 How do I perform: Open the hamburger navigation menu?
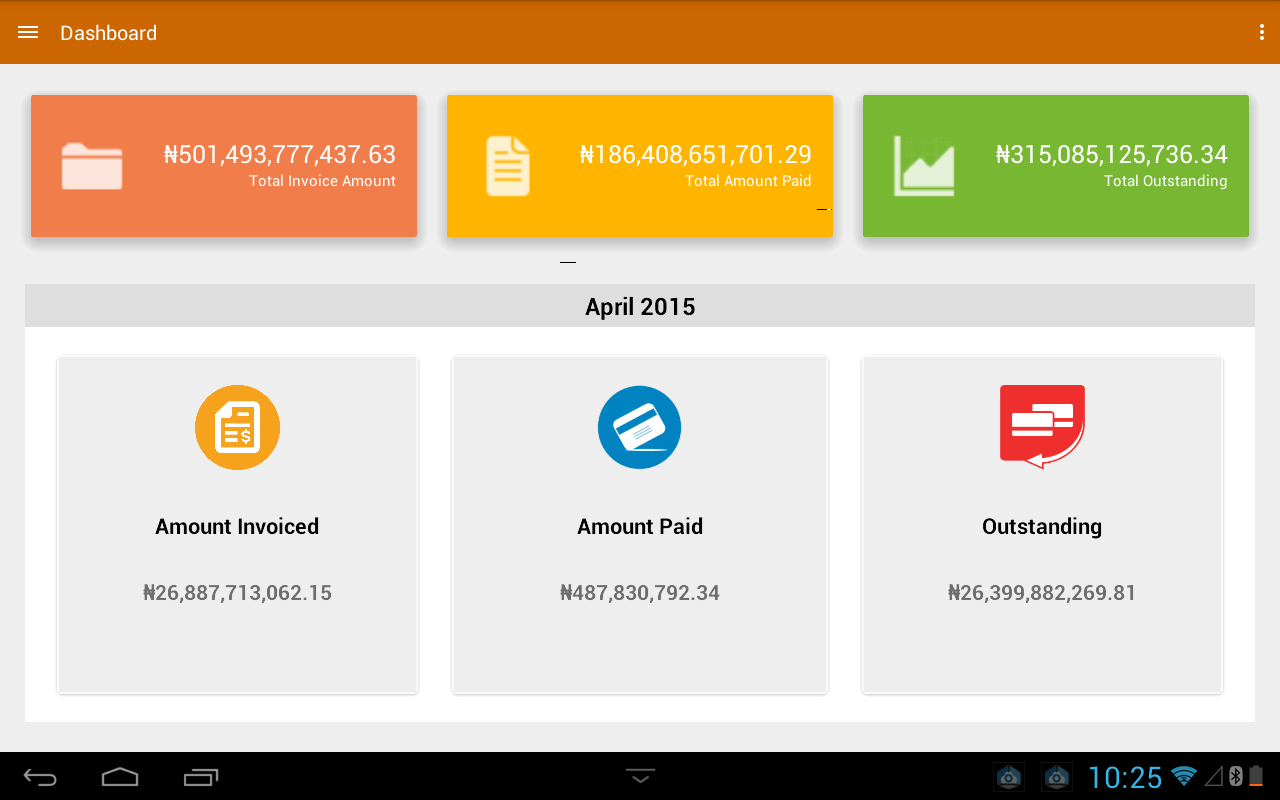28,32
